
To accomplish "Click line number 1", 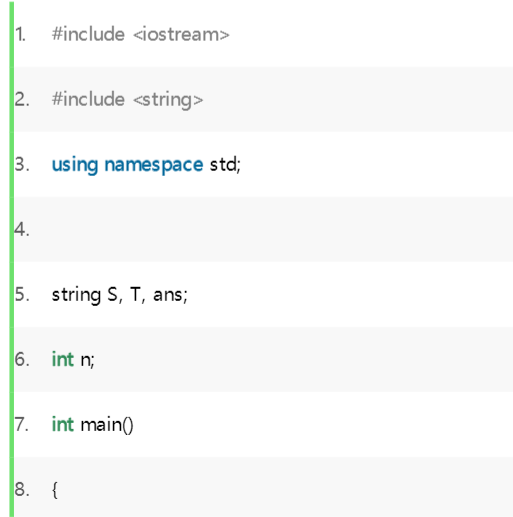I will tap(20, 34).
